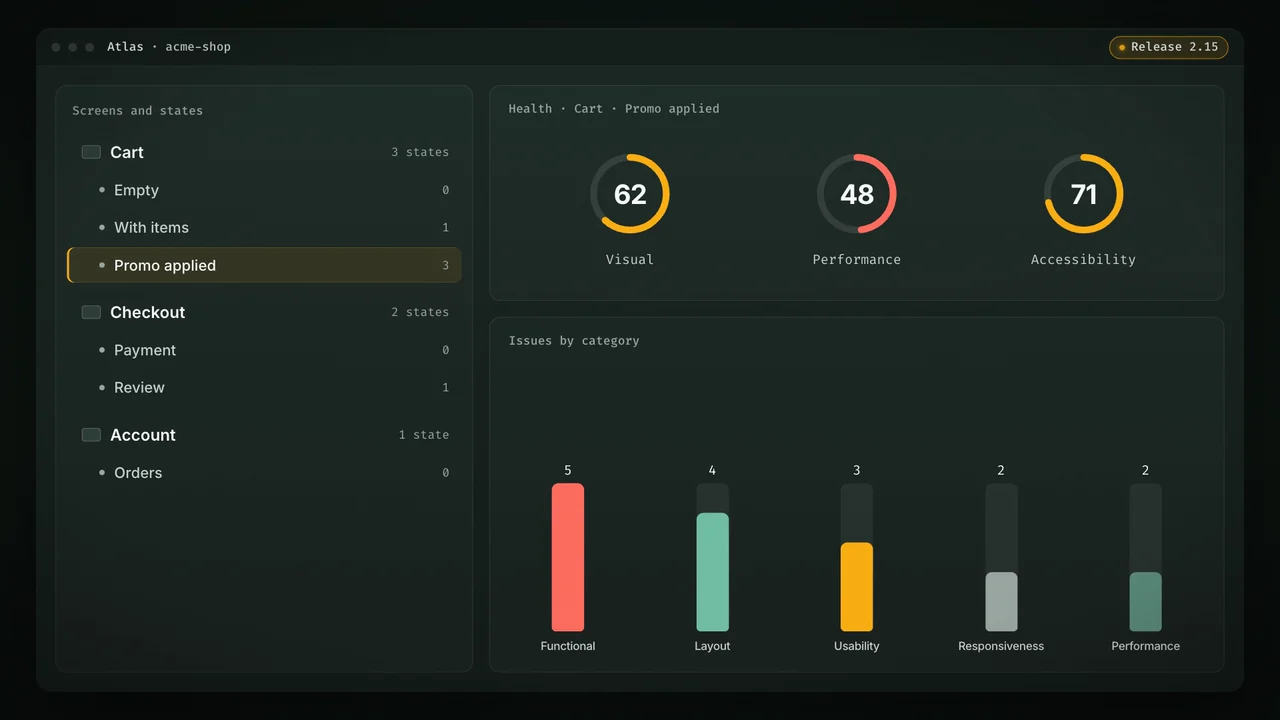Click the 'Health · Cart · Promo applied' breadcrumb
Screen dimensions: 1280x720
tap(614, 108)
